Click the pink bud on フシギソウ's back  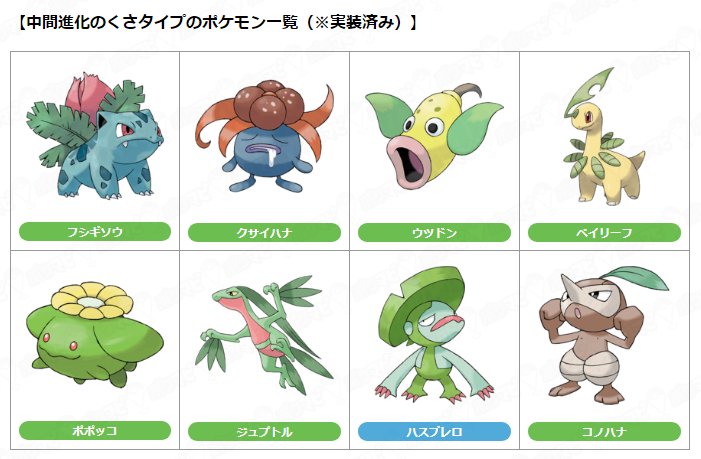click(x=84, y=97)
